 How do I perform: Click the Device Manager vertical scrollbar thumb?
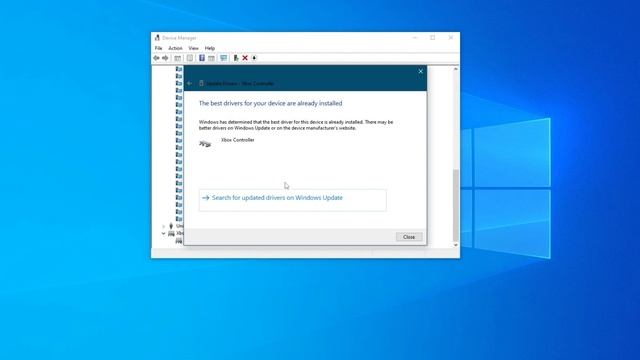tap(456, 205)
